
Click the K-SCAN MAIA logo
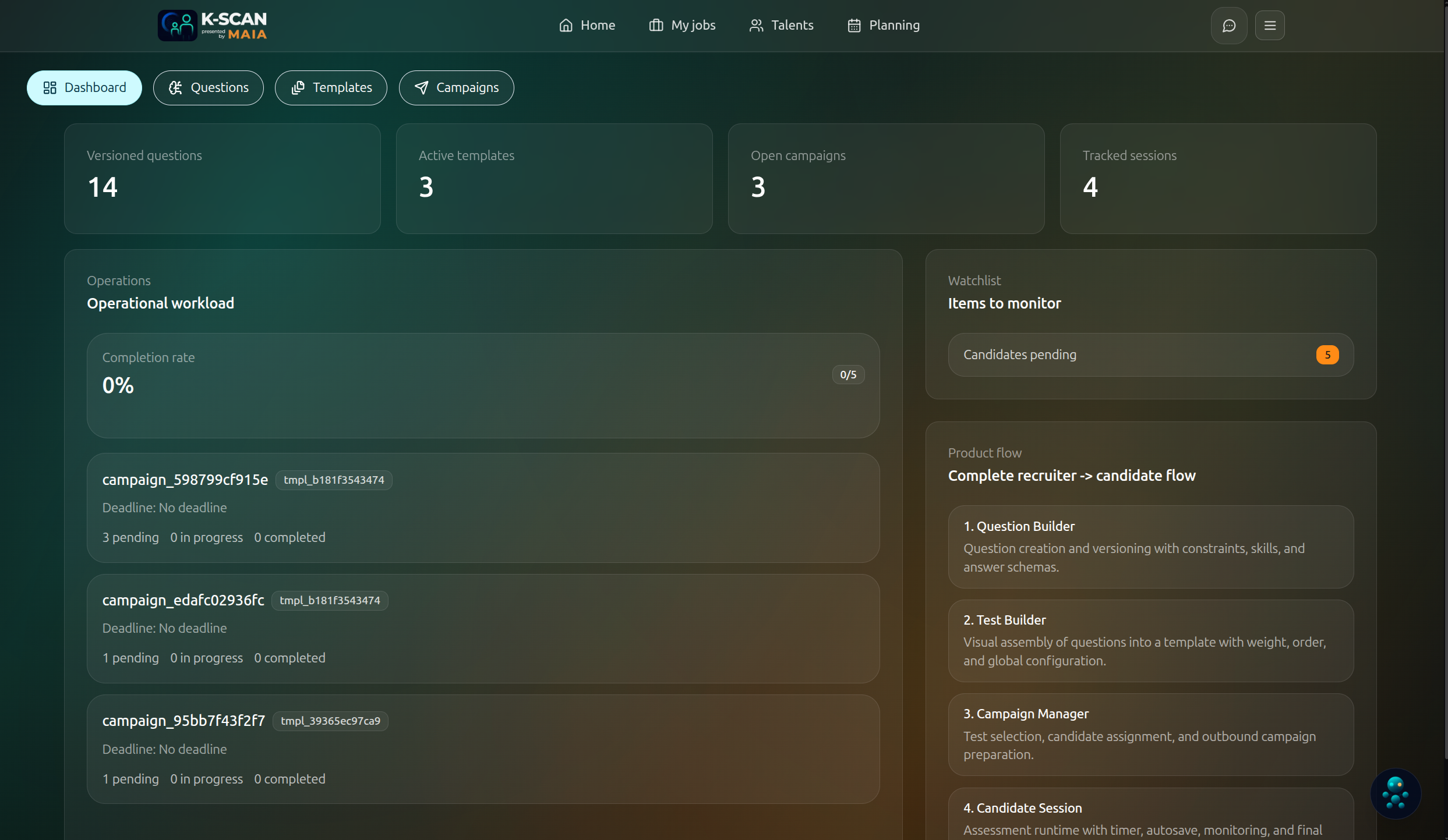(x=212, y=26)
